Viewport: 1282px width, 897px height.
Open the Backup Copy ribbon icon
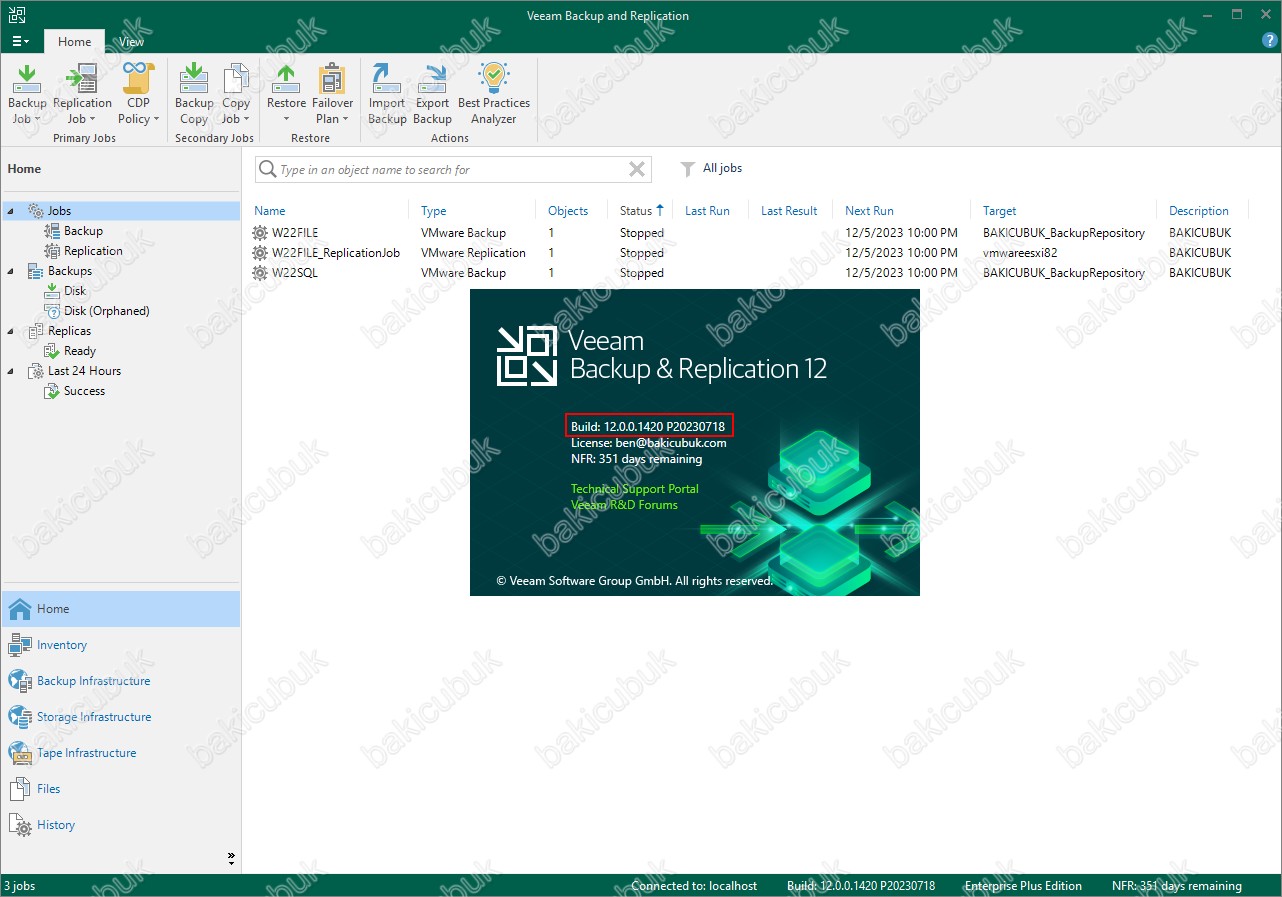click(194, 94)
